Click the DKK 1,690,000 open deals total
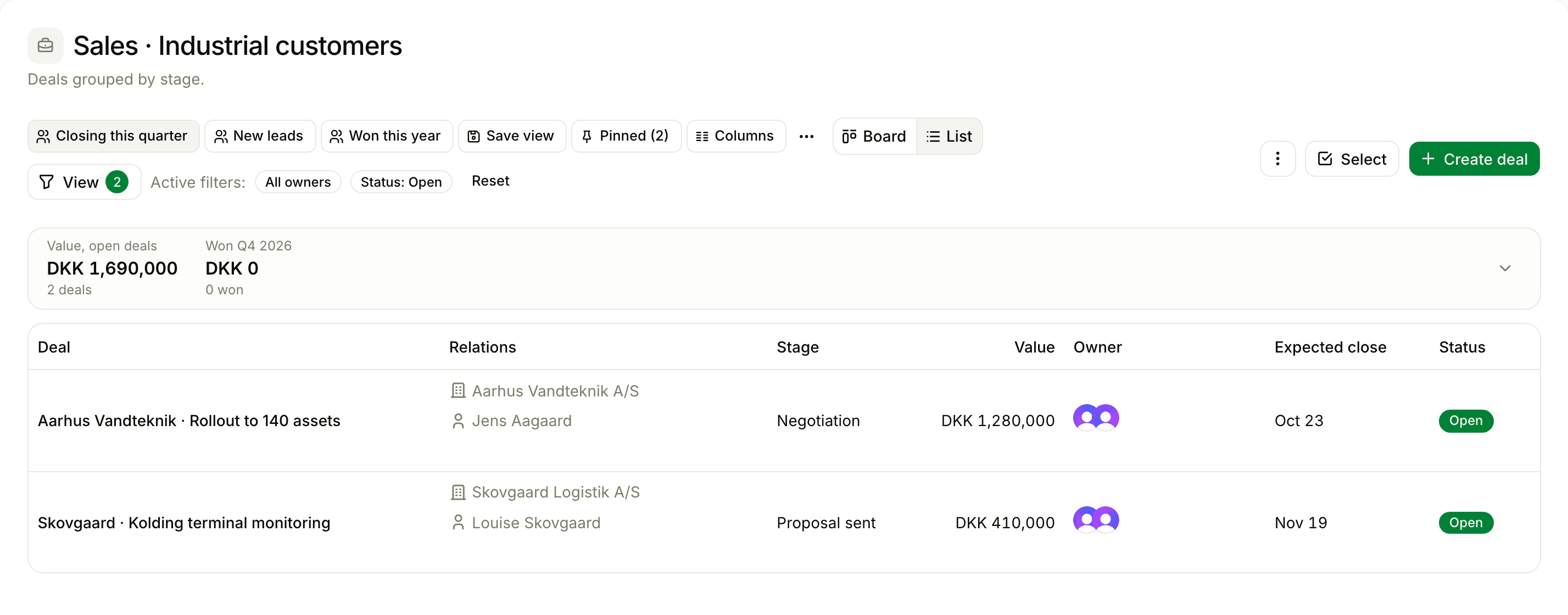 coord(112,269)
